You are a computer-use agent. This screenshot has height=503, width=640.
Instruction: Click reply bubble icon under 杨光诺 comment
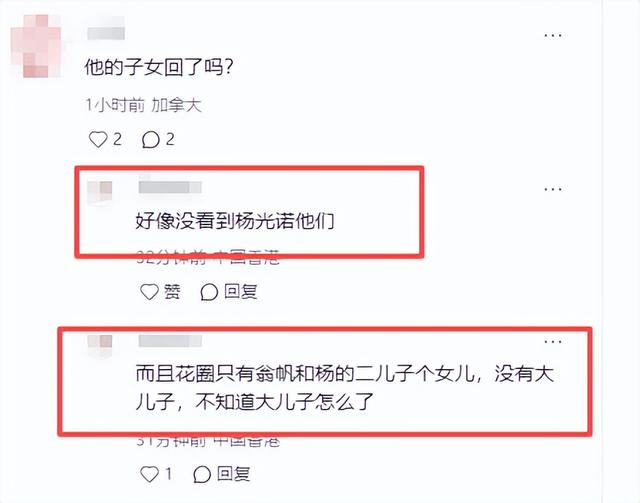209,292
